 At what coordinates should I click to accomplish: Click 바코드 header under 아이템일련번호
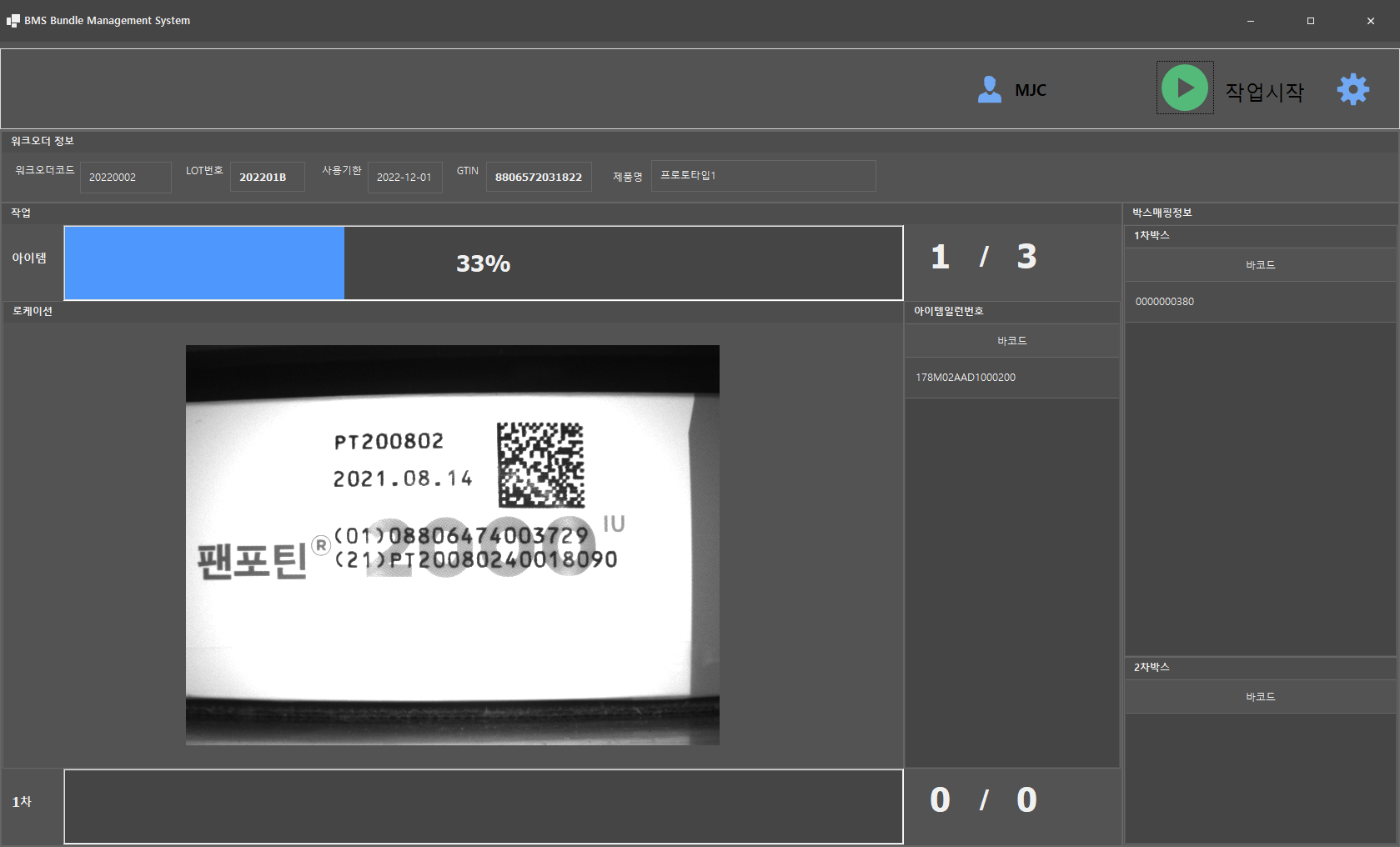(1012, 341)
